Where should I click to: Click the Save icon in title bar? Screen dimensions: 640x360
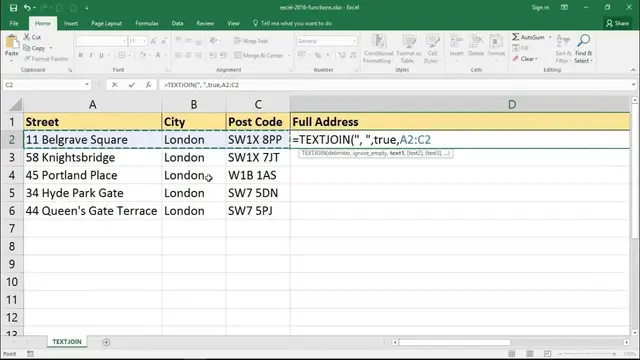13,8
